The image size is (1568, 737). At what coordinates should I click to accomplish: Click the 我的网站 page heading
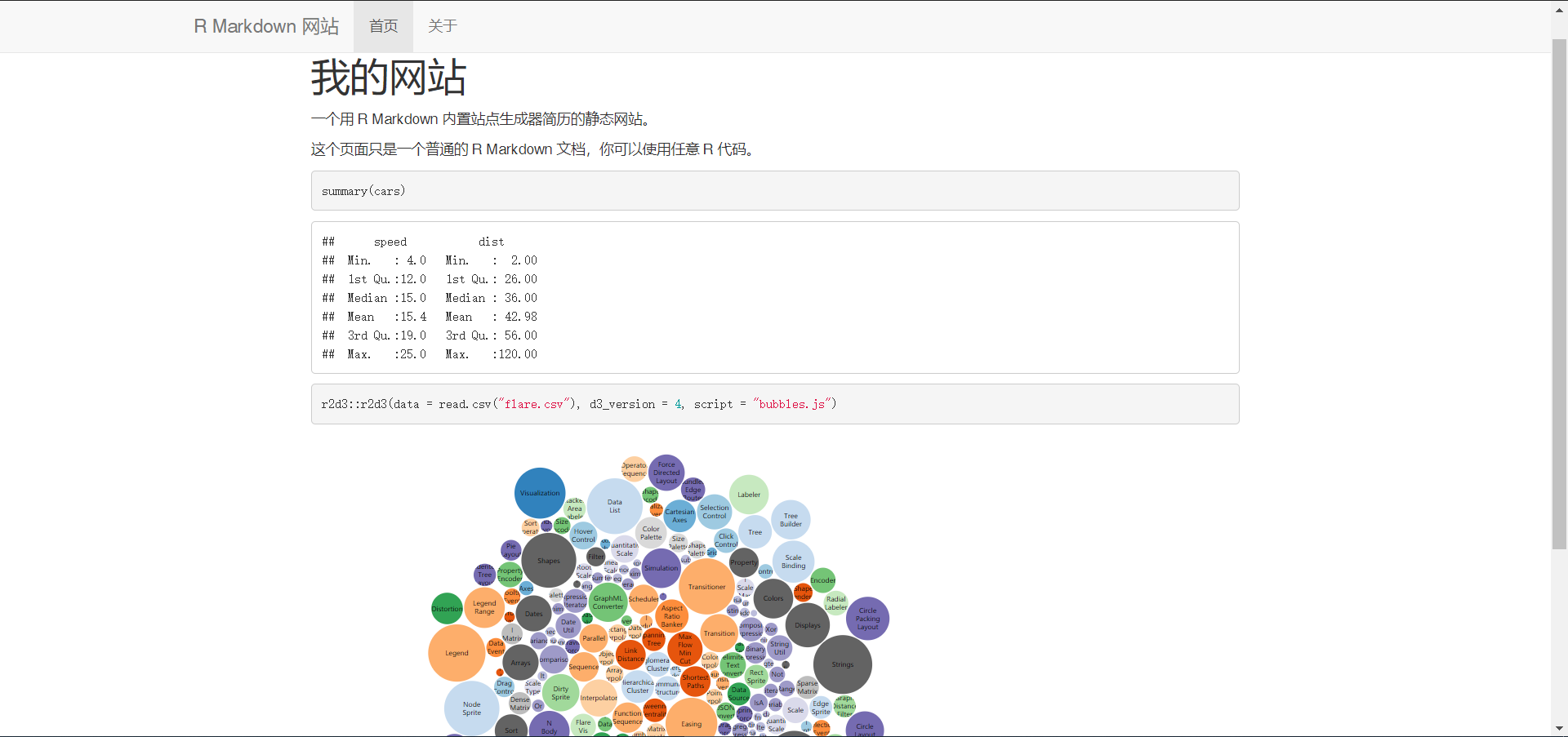tap(388, 78)
